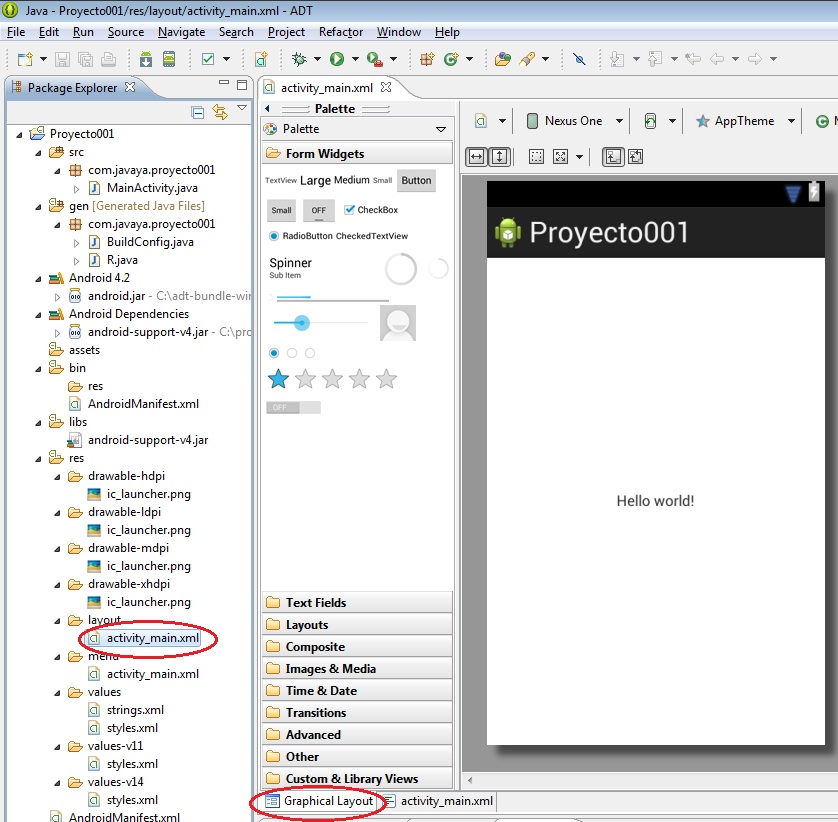Click the New wizard toolbar icon
This screenshot has width=838, height=822.
pos(25,59)
